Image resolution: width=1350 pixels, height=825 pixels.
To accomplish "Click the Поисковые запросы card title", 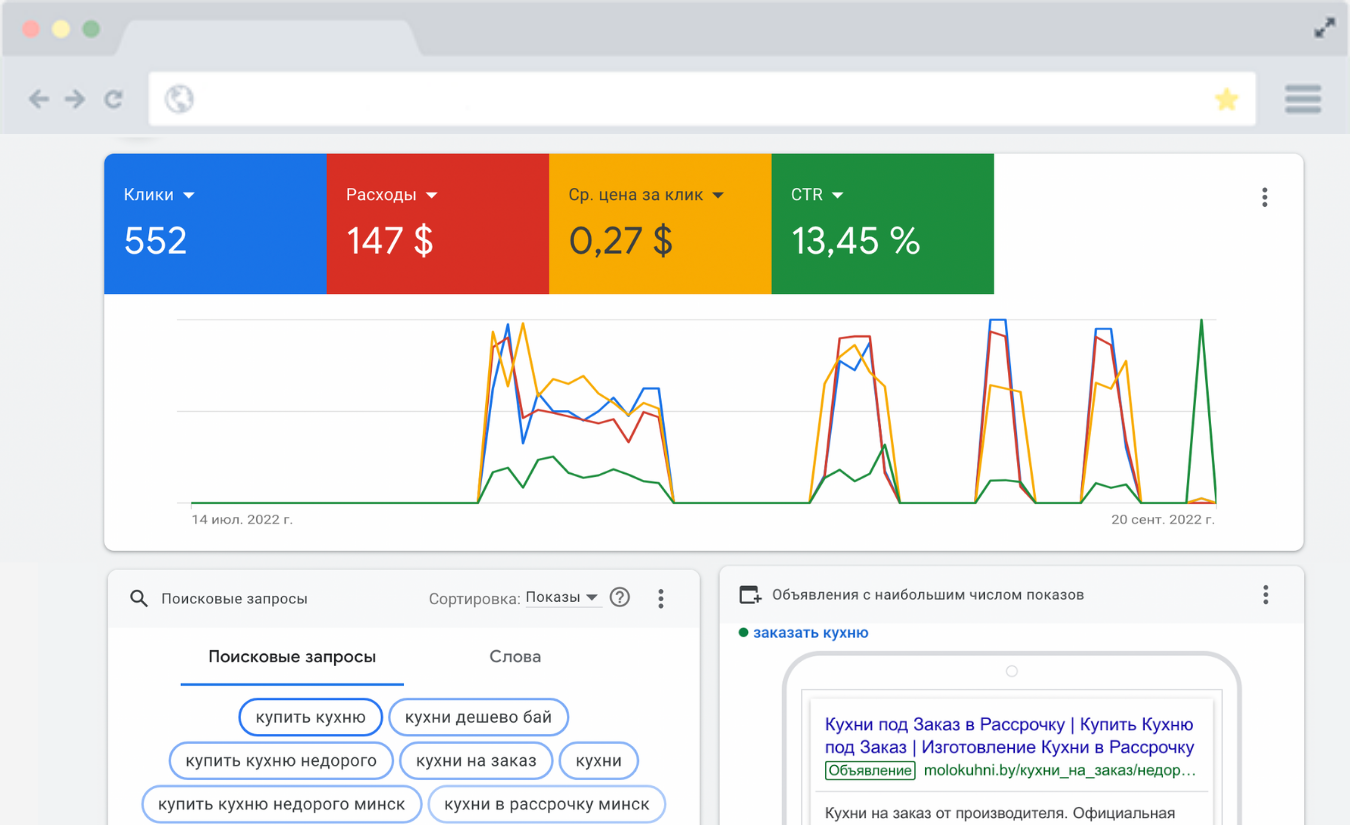I will point(234,599).
